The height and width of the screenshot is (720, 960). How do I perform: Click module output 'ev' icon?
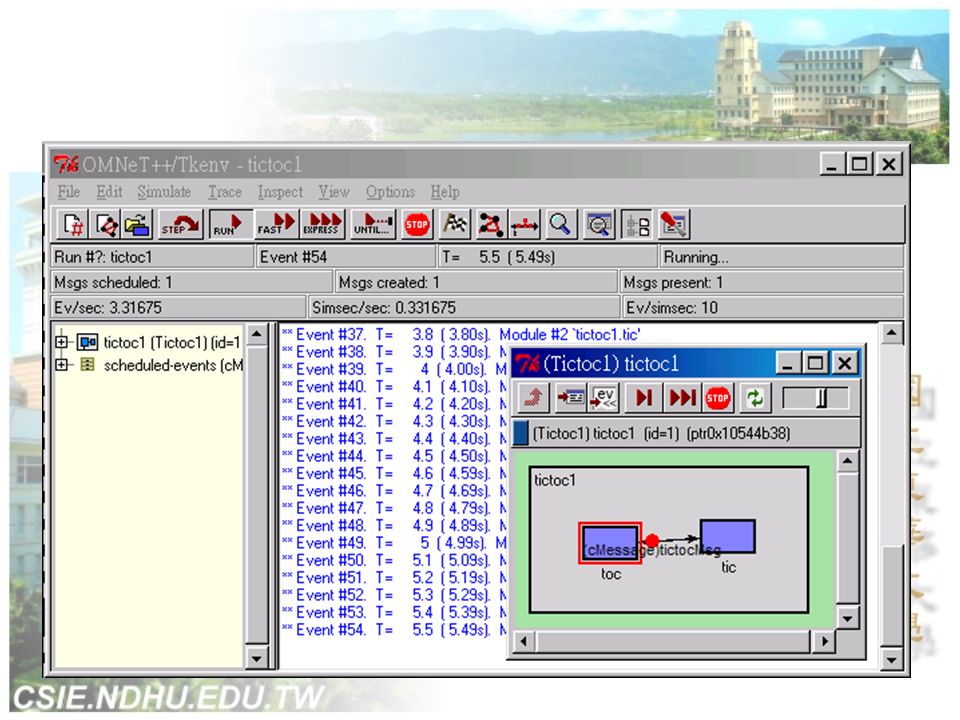point(604,399)
